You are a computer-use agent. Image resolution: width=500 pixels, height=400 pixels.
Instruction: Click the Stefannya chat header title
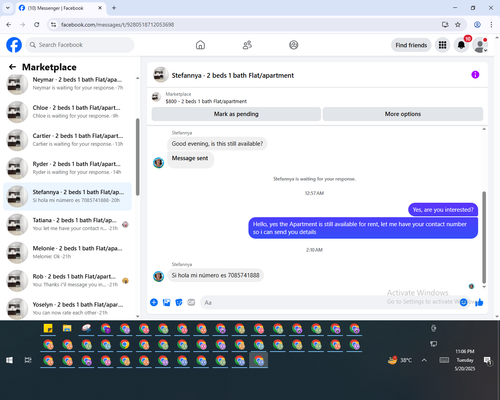[233, 75]
